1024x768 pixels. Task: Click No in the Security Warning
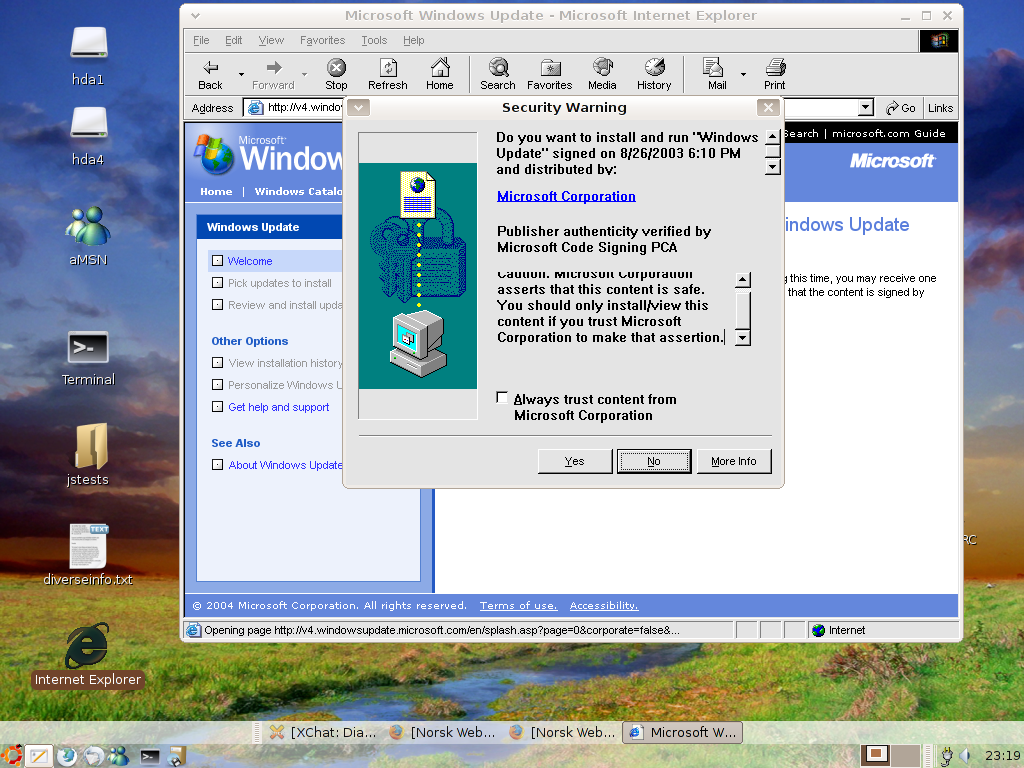654,461
